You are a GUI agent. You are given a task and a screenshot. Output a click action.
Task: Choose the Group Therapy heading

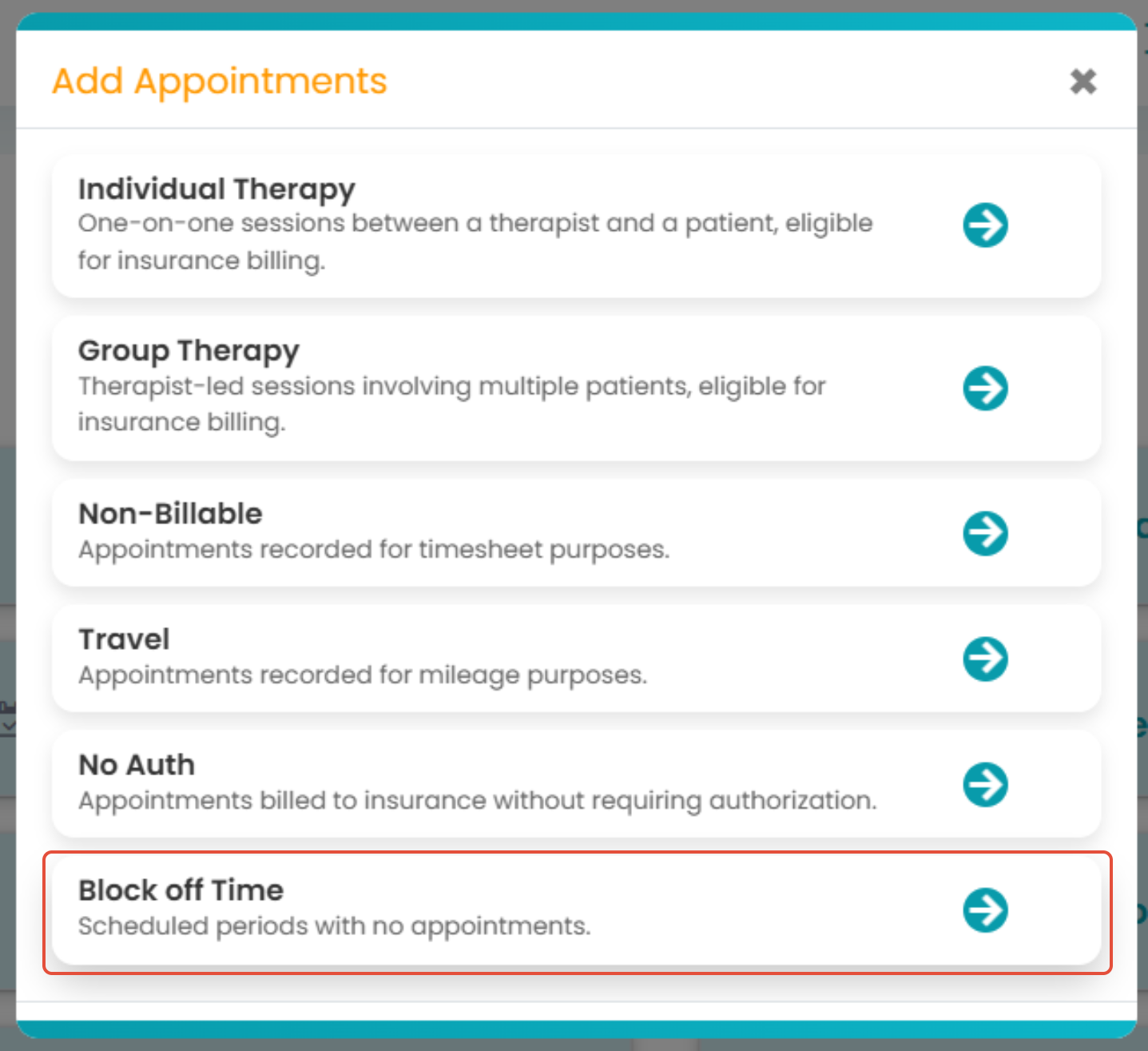189,351
